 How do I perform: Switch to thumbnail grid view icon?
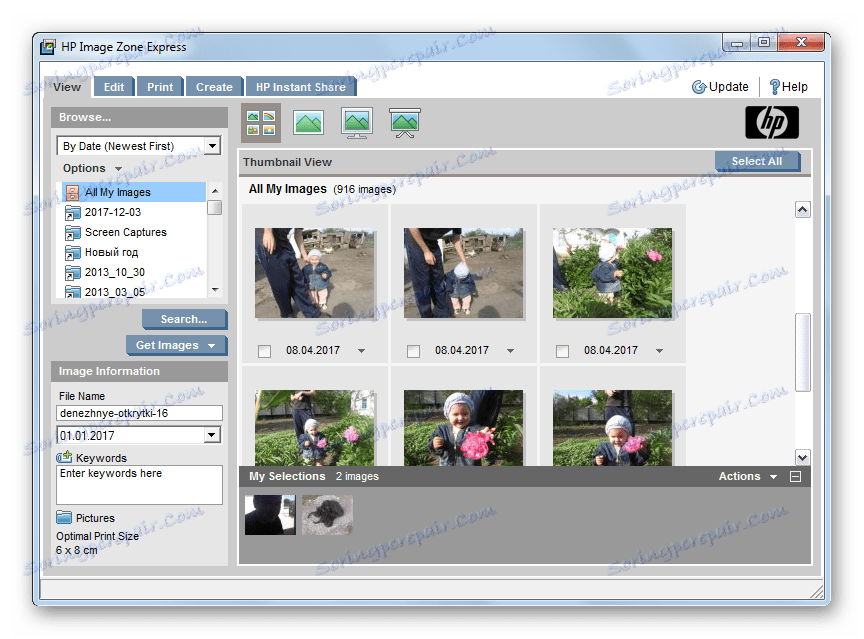pyautogui.click(x=261, y=123)
